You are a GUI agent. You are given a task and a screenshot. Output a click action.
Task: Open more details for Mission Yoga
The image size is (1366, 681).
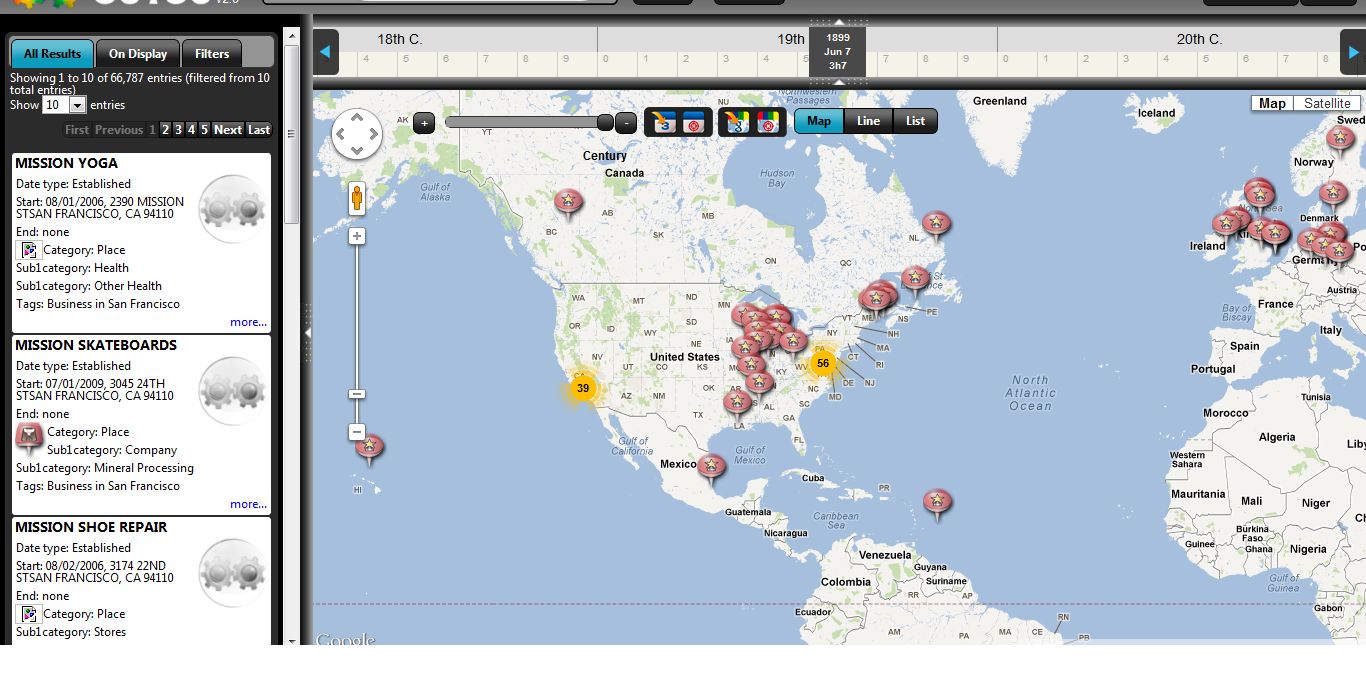pyautogui.click(x=248, y=322)
